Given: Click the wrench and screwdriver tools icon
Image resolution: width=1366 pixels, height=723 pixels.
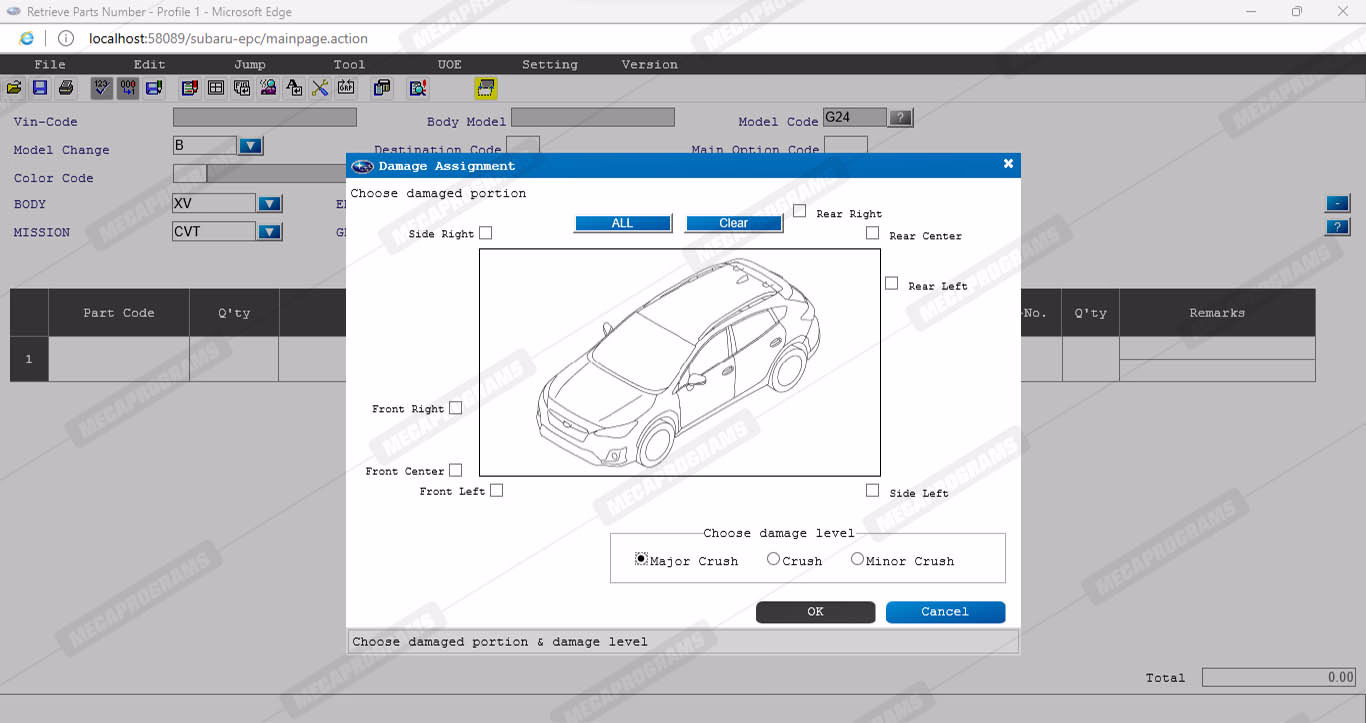Looking at the screenshot, I should point(320,88).
